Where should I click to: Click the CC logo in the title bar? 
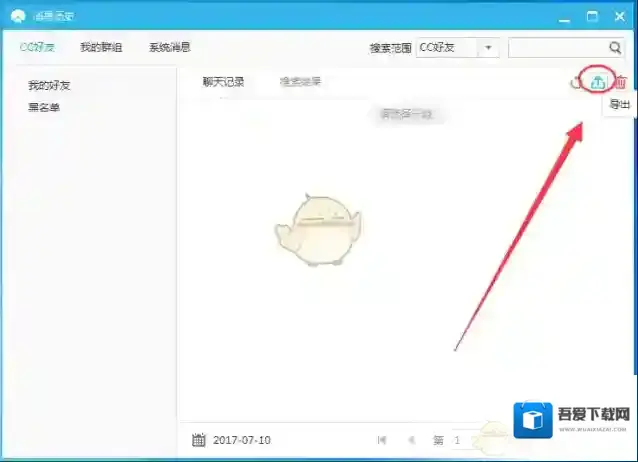point(17,16)
